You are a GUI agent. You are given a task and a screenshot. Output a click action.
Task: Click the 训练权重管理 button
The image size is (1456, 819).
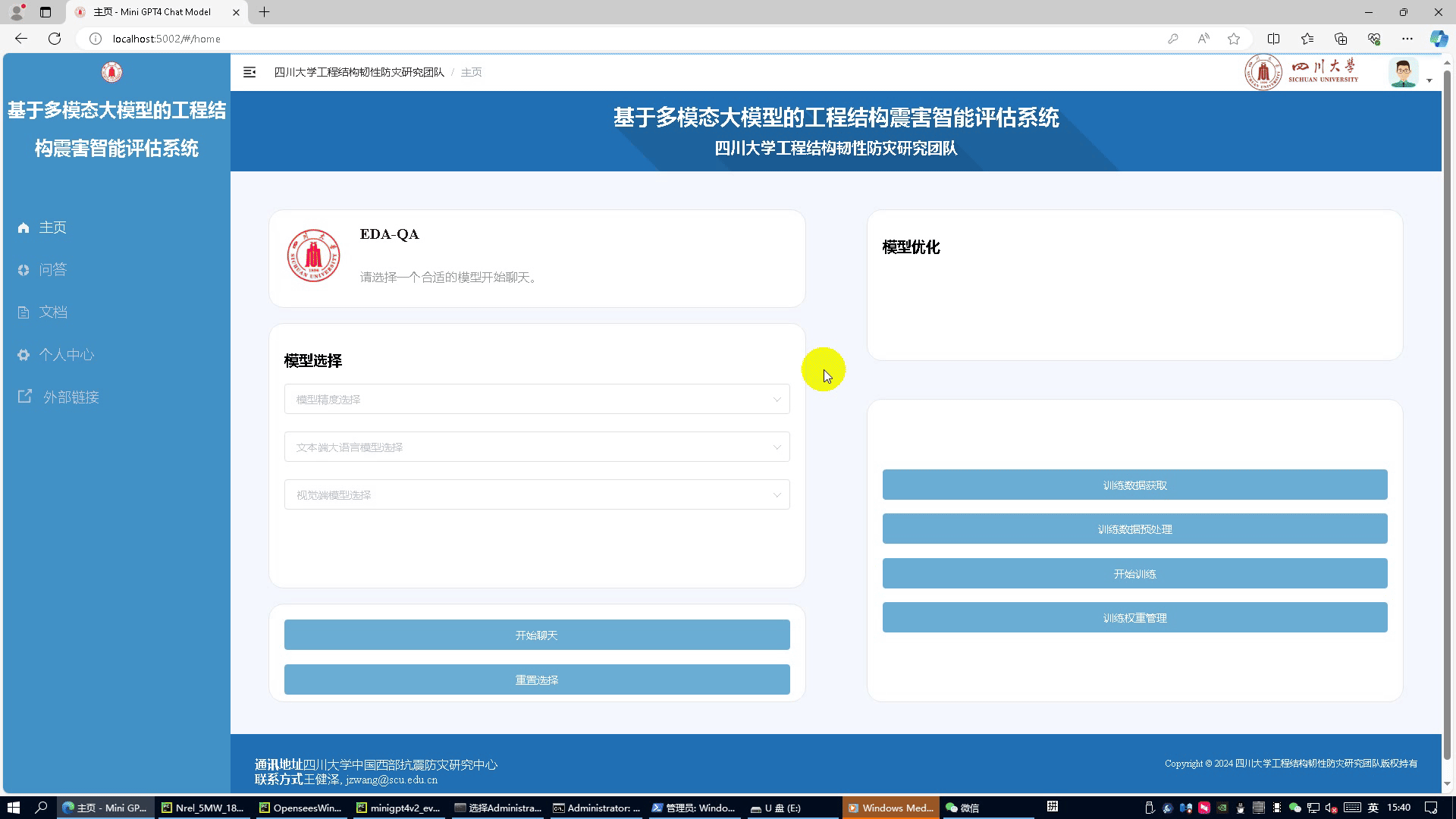pyautogui.click(x=1134, y=618)
